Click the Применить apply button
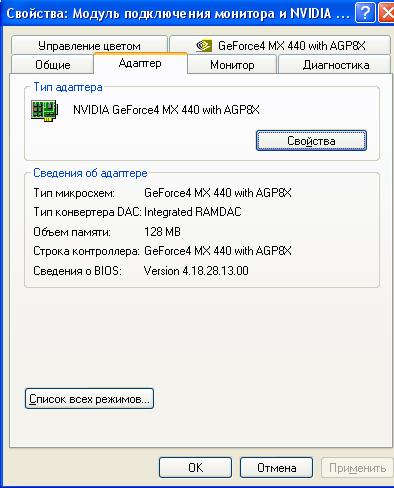Image resolution: width=394 pixels, height=488 pixels. (x=357, y=467)
